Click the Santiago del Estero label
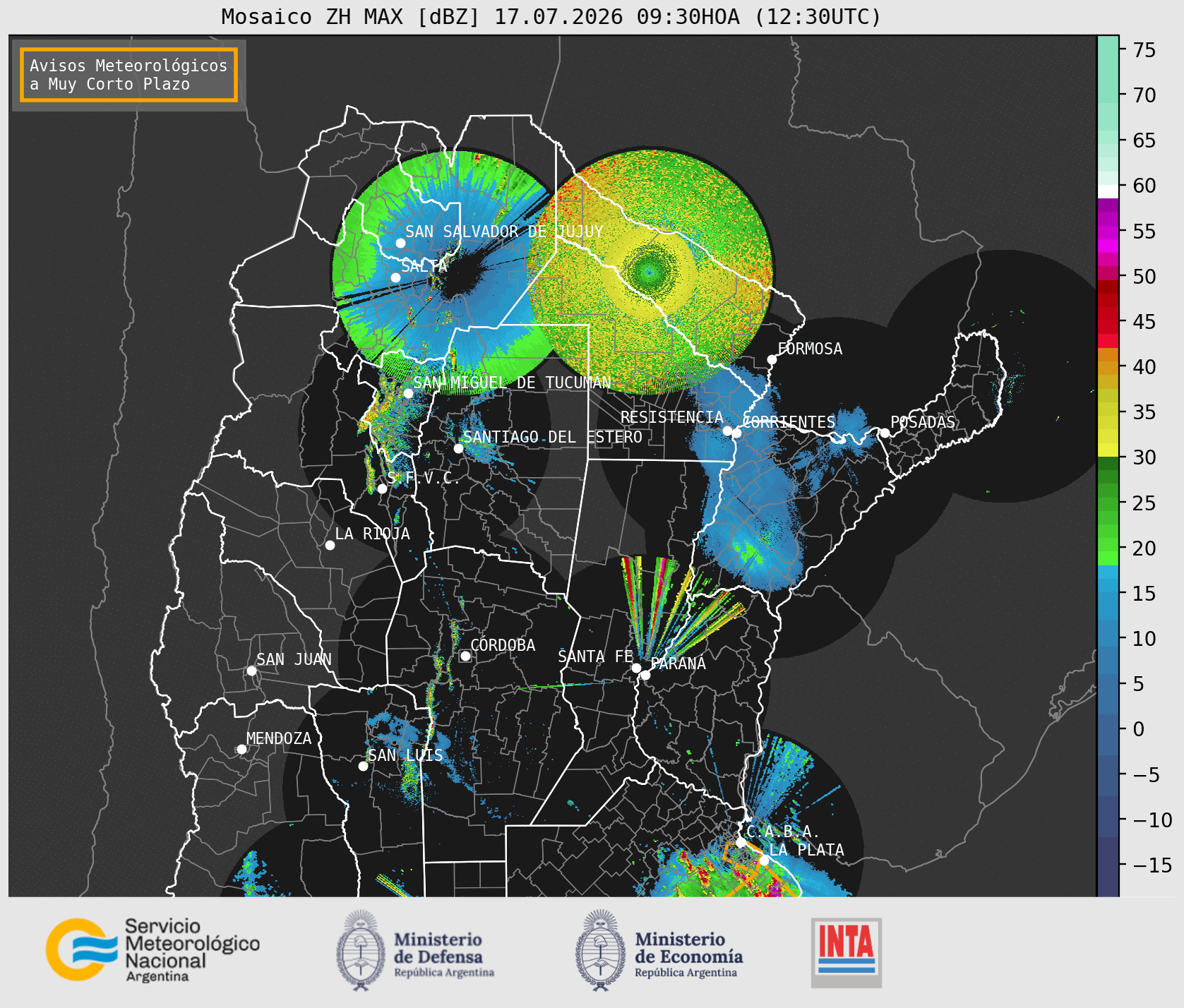This screenshot has width=1184, height=1008. tap(552, 437)
